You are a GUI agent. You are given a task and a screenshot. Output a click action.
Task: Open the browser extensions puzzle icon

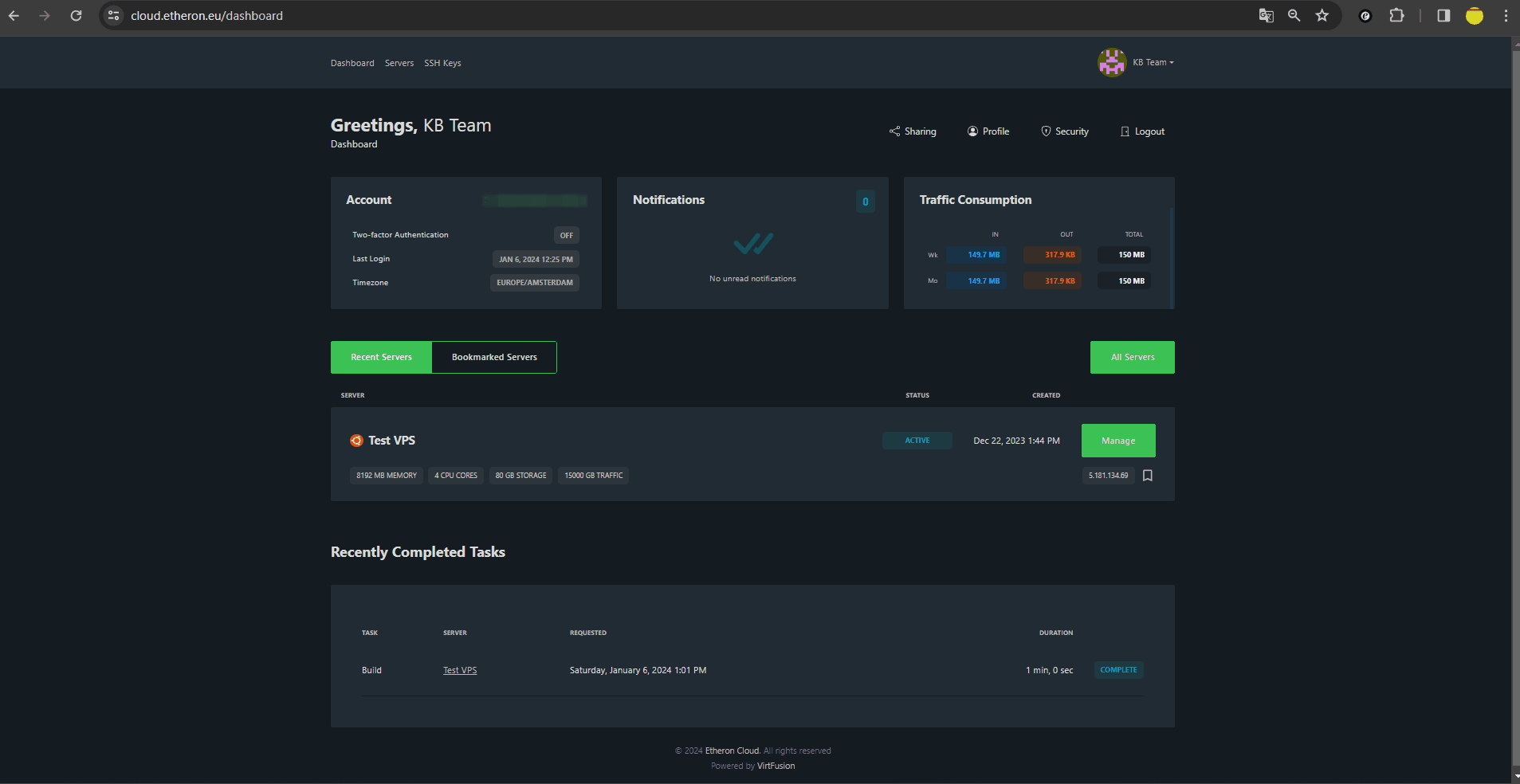[x=1396, y=16]
